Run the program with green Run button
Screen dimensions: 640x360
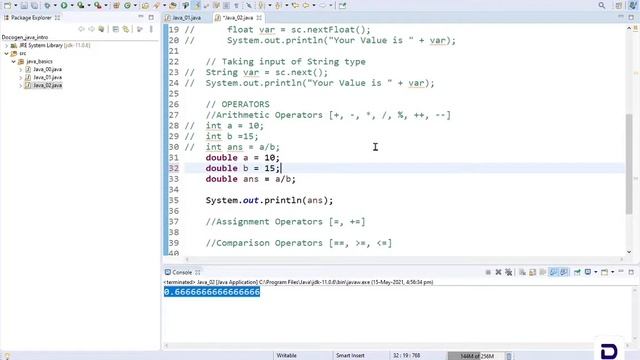pyautogui.click(x=64, y=6)
